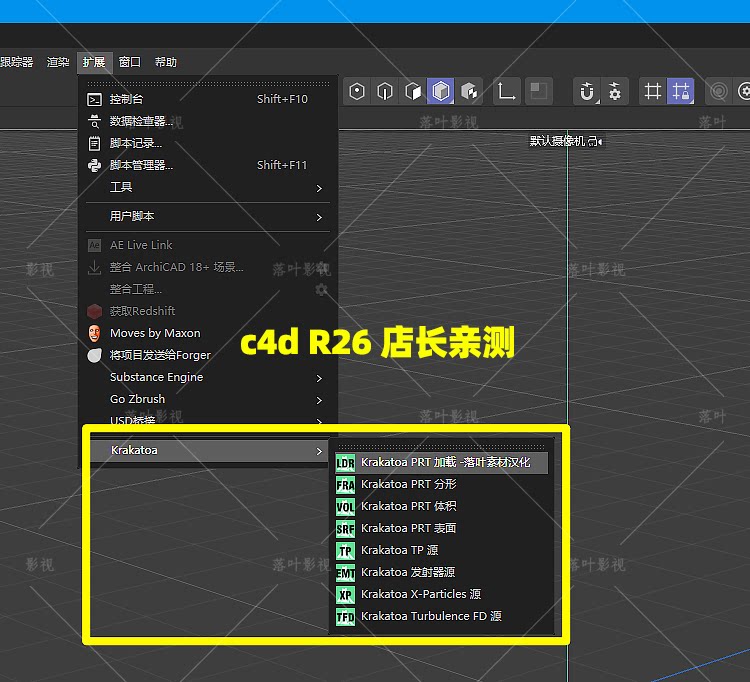750x682 pixels.
Task: Open the 帮助 menu
Action: pyautogui.click(x=166, y=62)
